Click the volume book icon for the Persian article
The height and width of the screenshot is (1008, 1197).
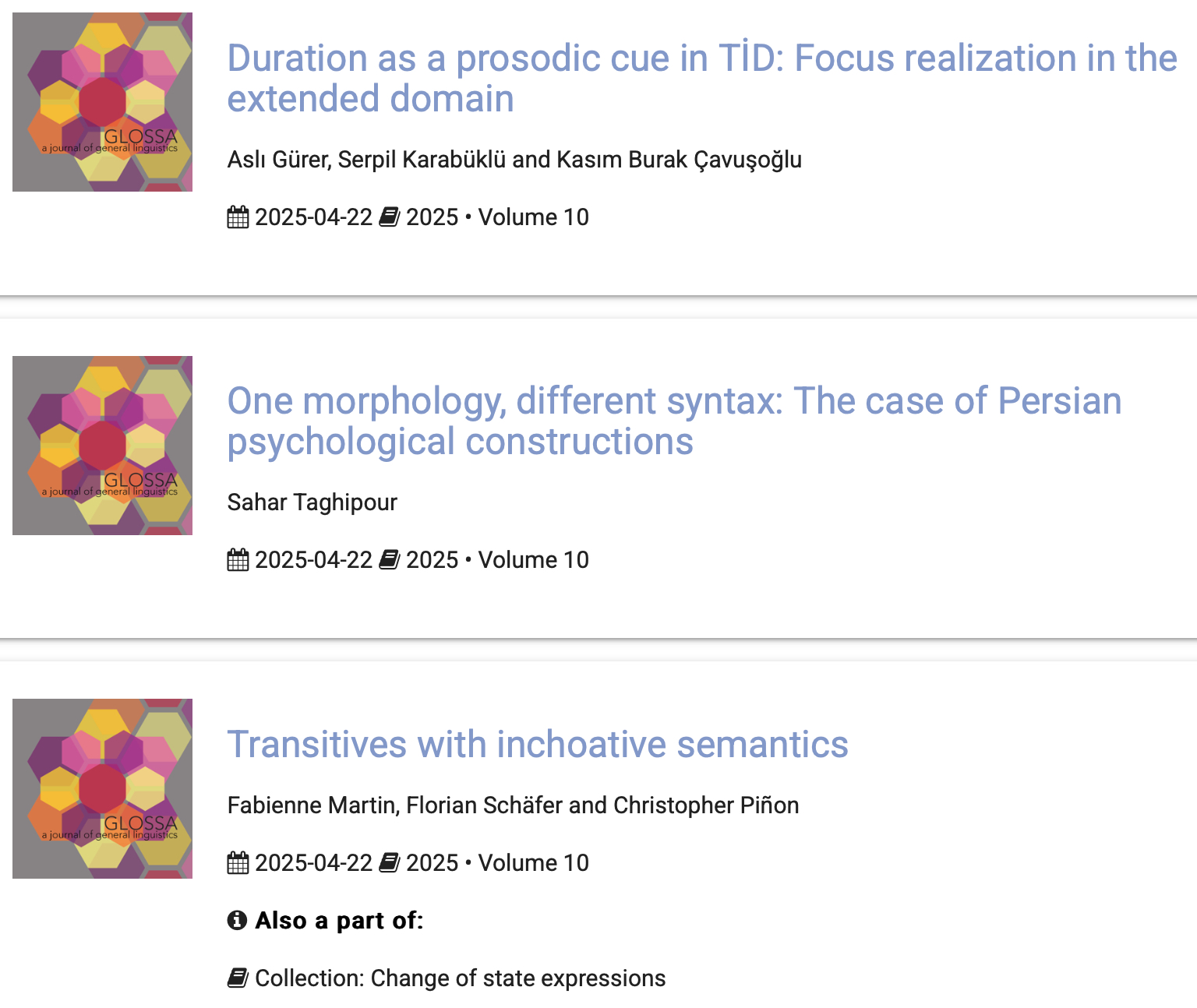point(390,560)
